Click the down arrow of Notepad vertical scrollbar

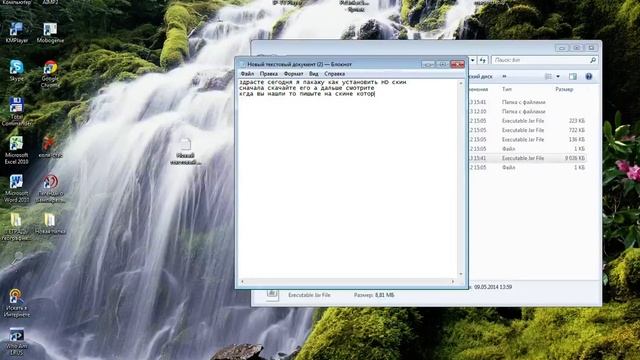[x=461, y=274]
